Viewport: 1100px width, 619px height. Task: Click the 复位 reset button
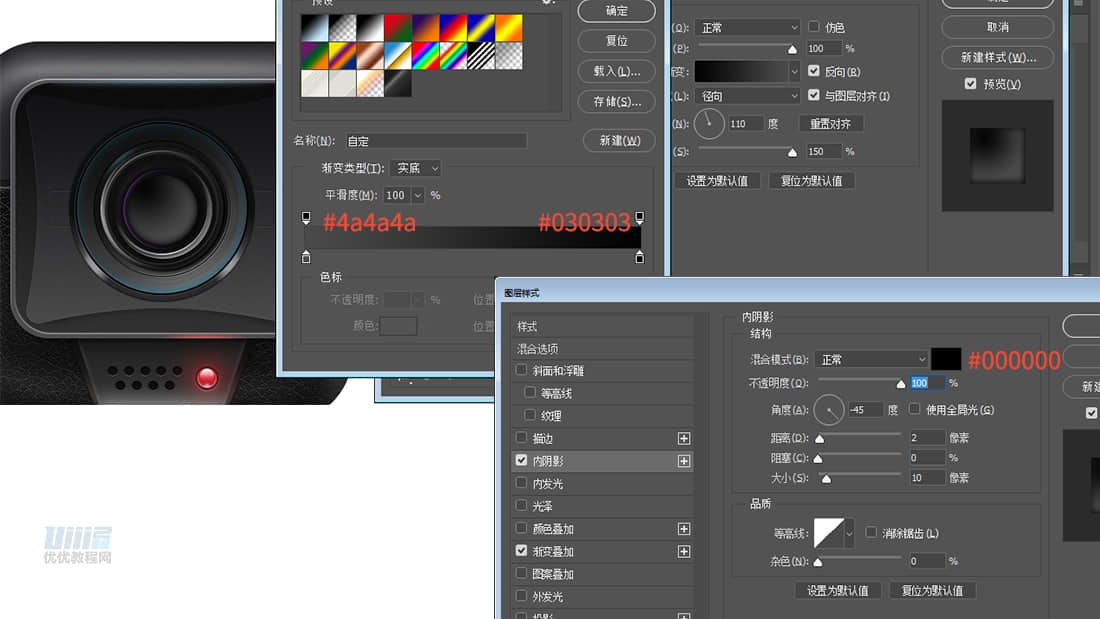(x=617, y=41)
